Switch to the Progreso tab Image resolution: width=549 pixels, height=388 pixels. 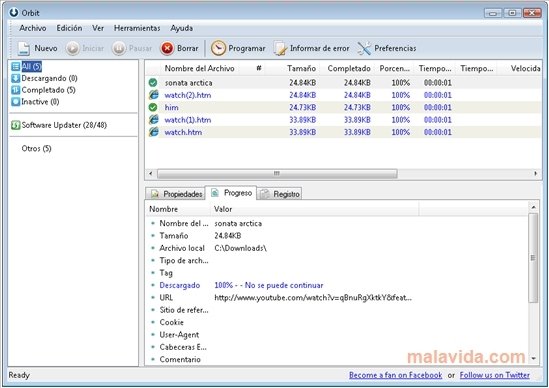tap(231, 193)
